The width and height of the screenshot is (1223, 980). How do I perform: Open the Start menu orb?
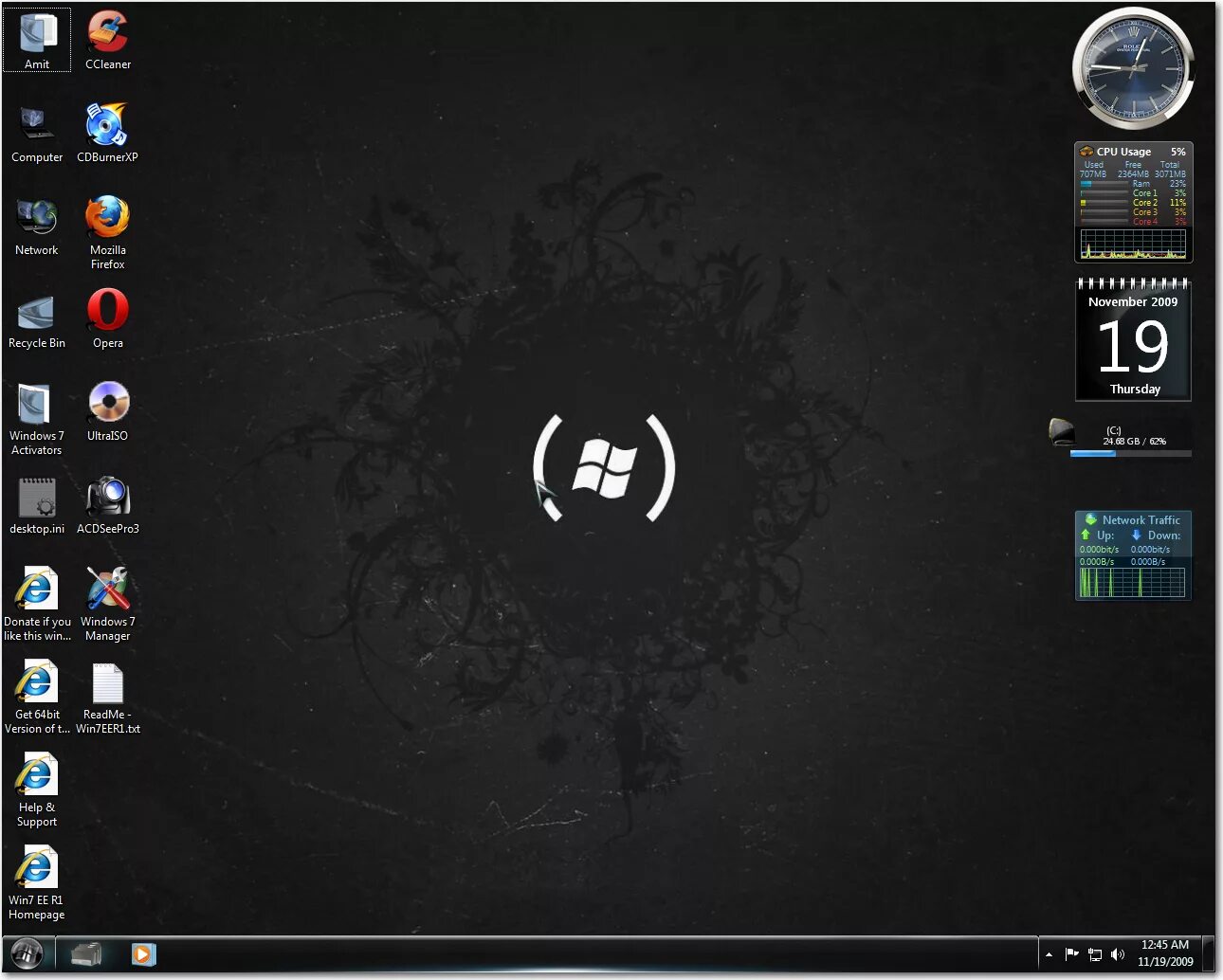[27, 953]
